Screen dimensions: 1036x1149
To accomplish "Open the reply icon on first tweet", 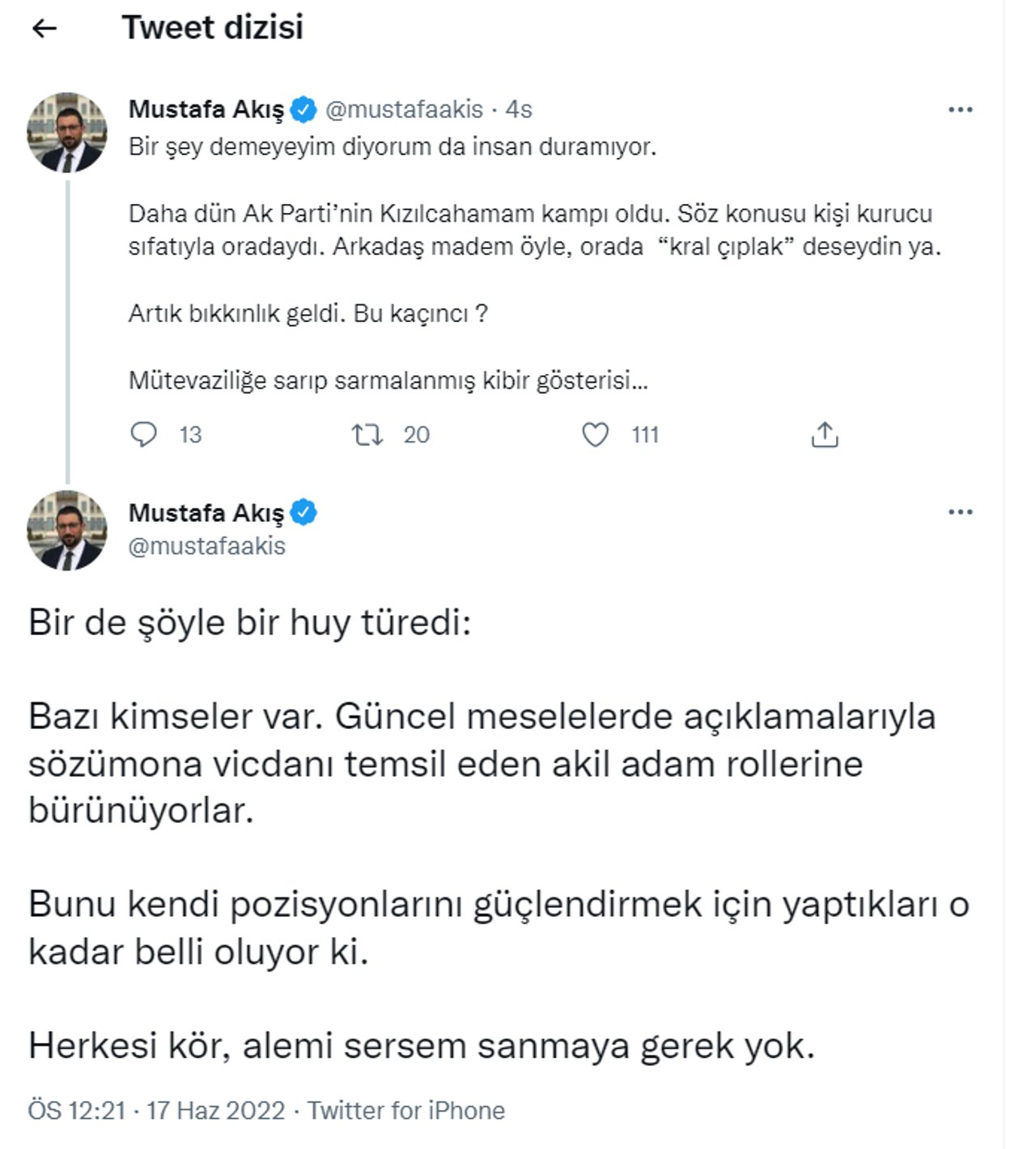I will (144, 435).
